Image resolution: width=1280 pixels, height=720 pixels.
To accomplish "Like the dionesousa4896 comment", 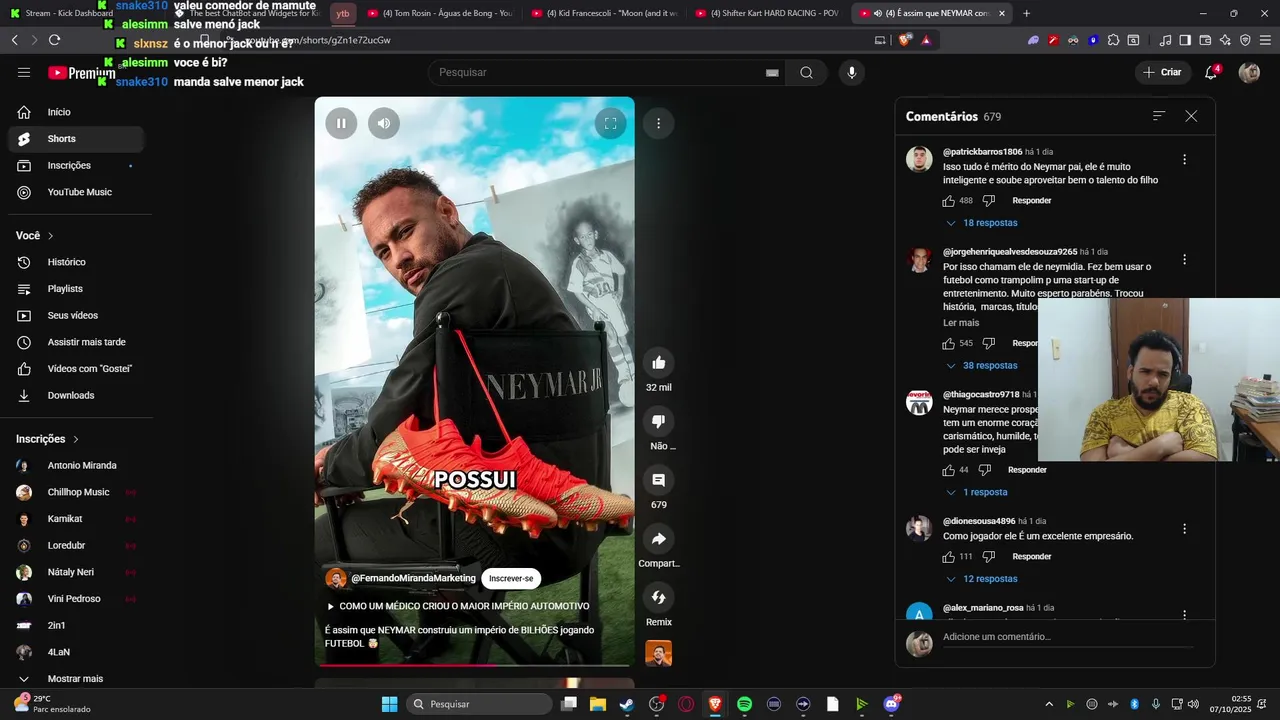I will click(949, 557).
